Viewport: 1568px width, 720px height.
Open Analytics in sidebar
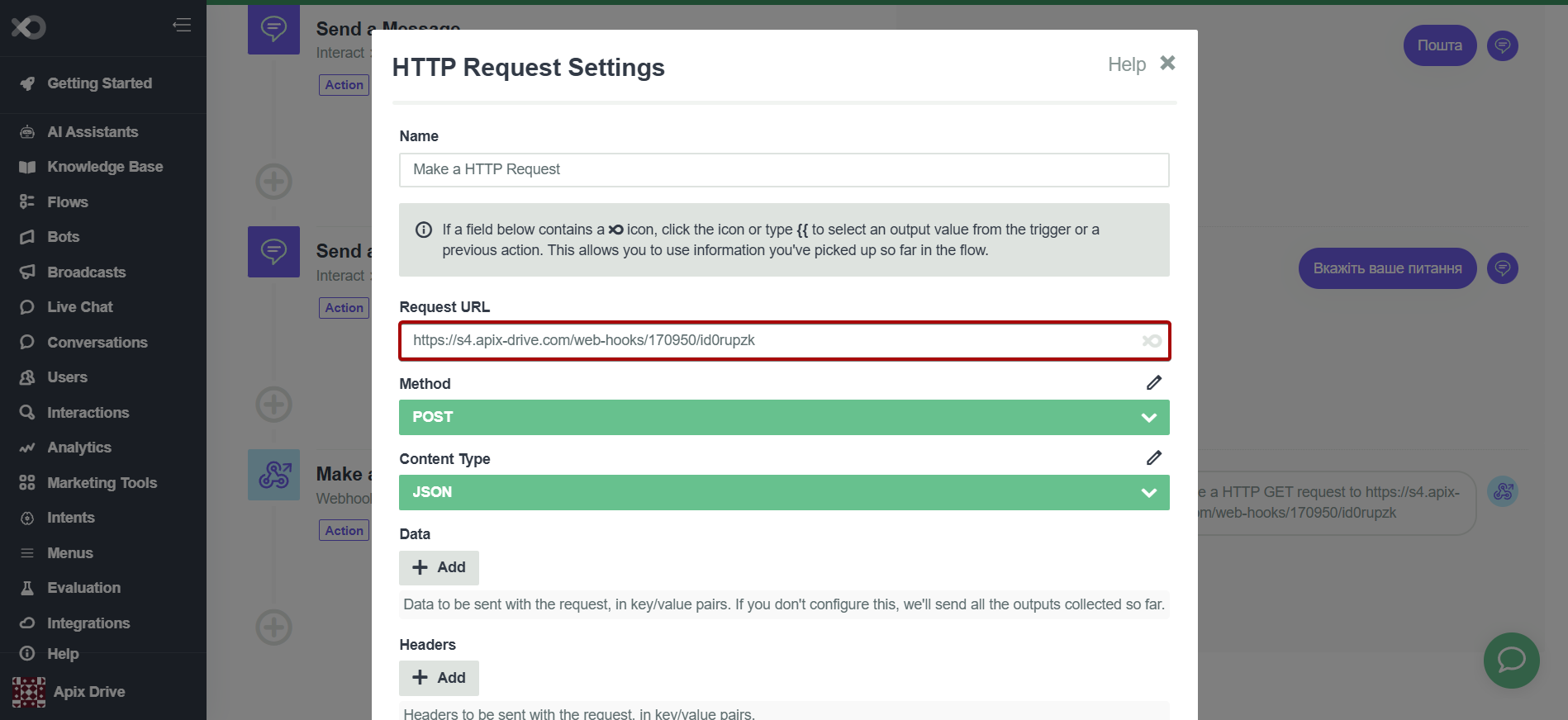(79, 448)
